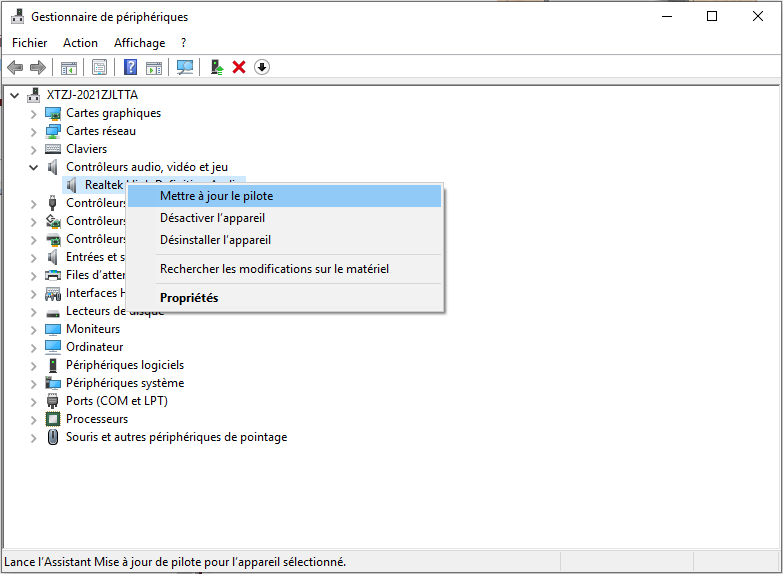Click the Moniteurs monitor icon

[x=53, y=329]
